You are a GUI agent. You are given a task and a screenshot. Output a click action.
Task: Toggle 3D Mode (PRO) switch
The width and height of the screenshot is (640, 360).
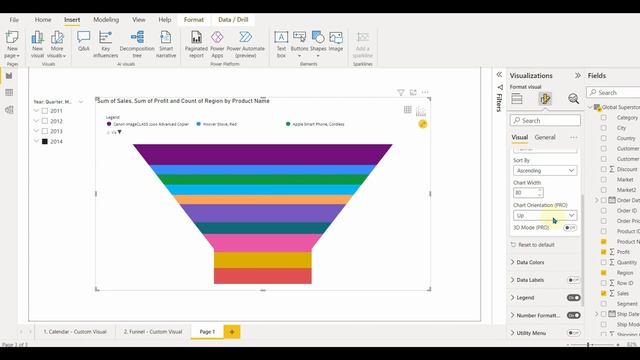pos(570,228)
